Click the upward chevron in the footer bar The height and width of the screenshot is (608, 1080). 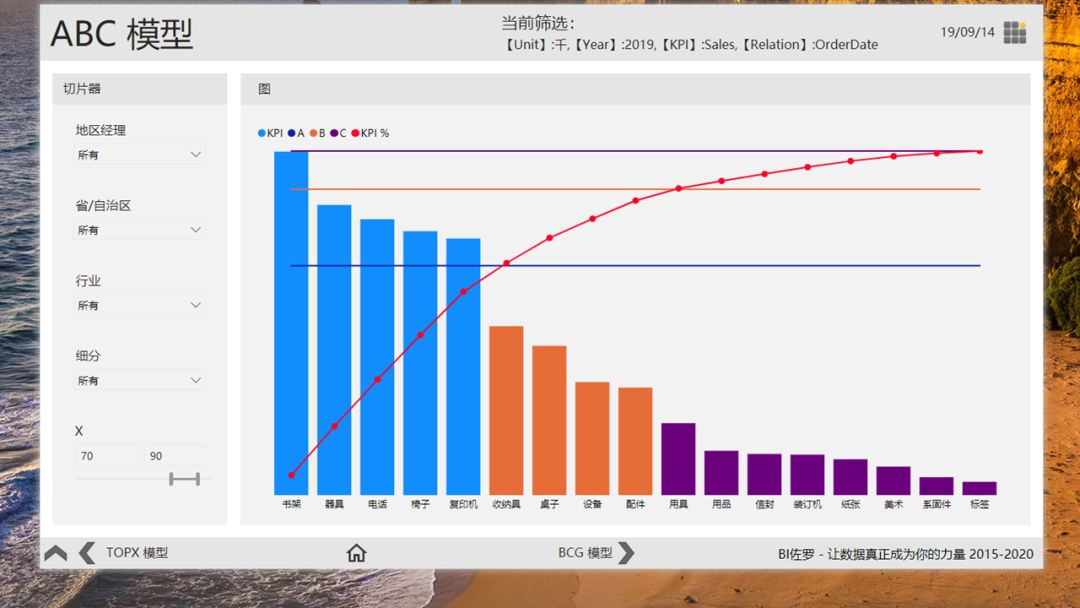click(x=56, y=553)
